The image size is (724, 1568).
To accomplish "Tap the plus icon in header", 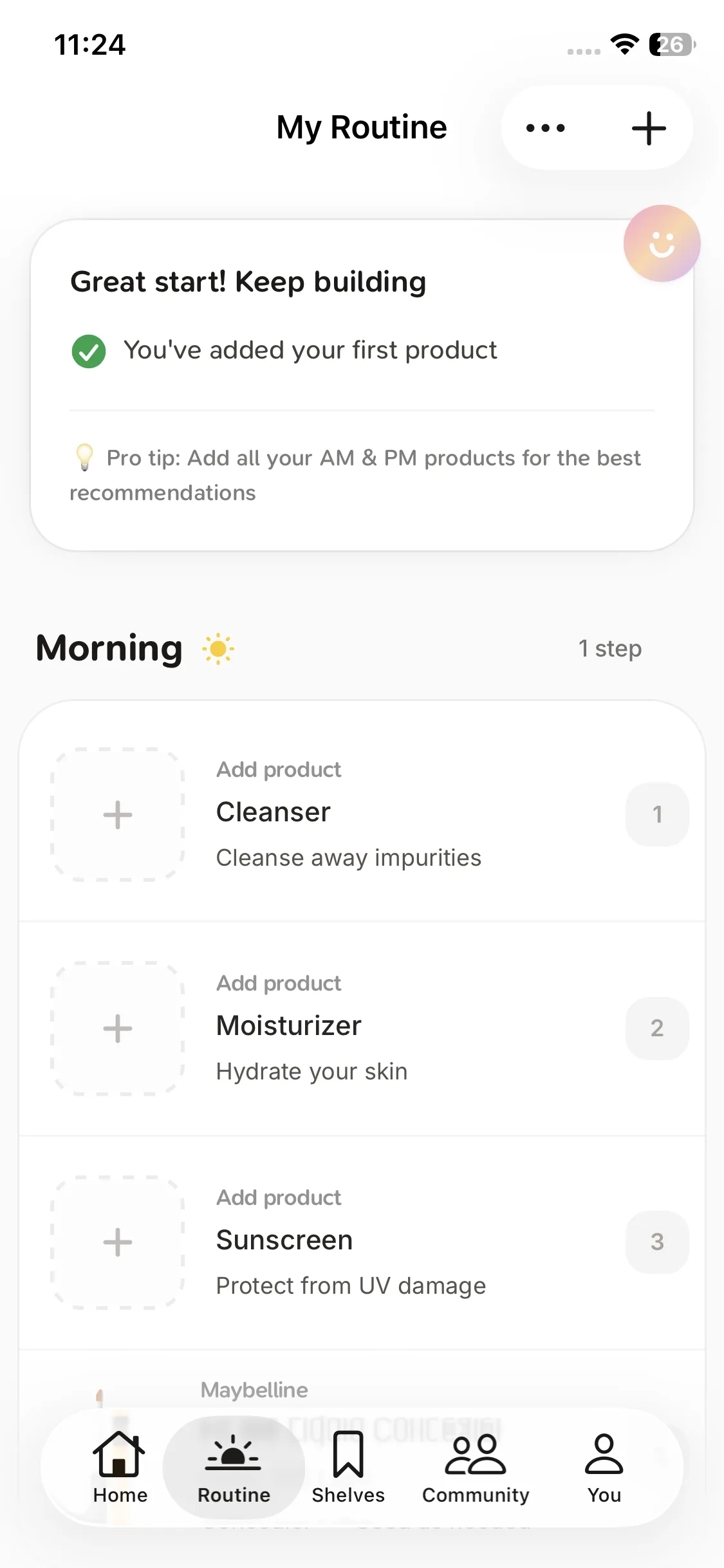I will click(x=648, y=128).
